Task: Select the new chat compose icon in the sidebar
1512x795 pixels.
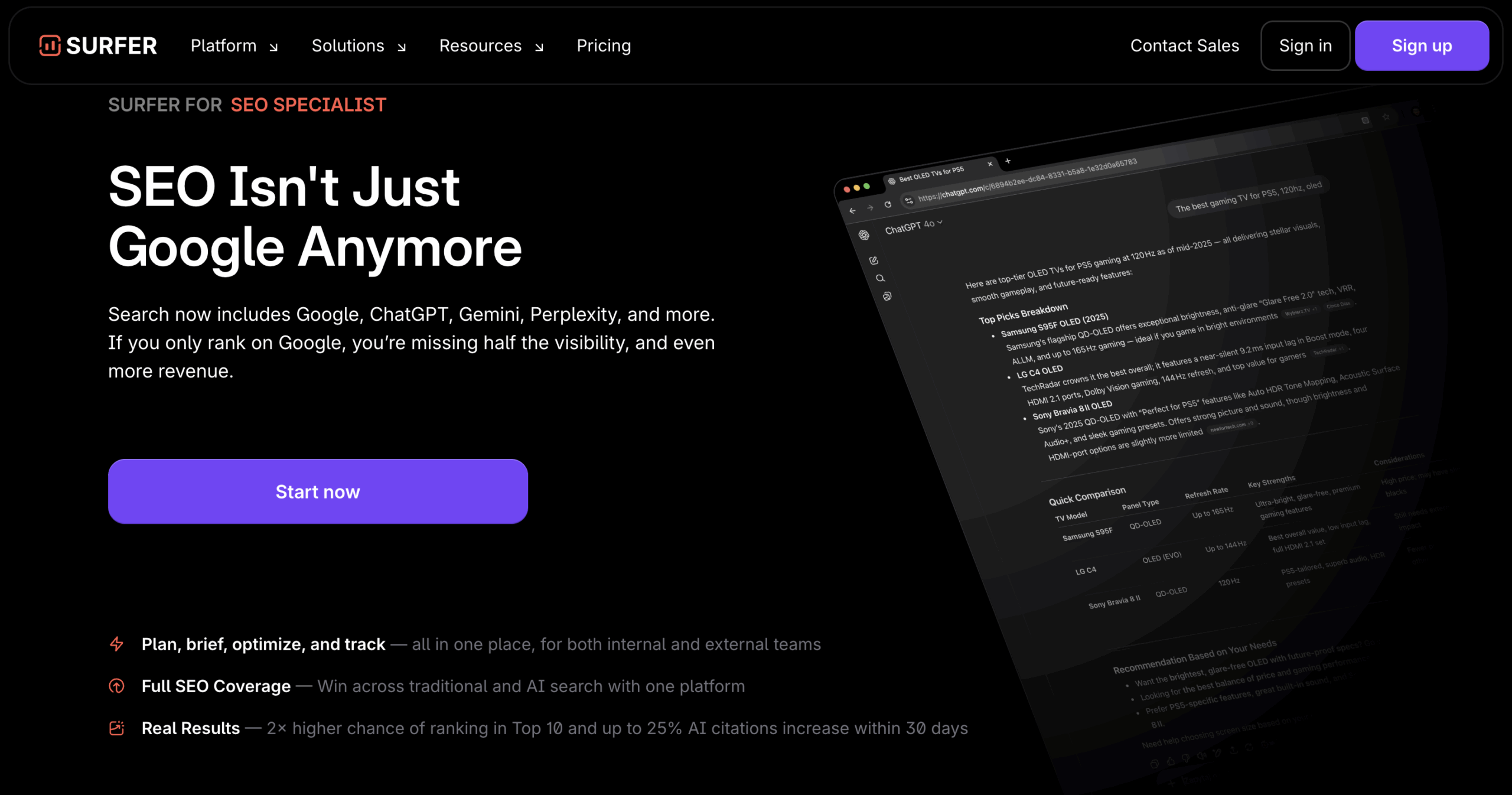Action: tap(874, 260)
